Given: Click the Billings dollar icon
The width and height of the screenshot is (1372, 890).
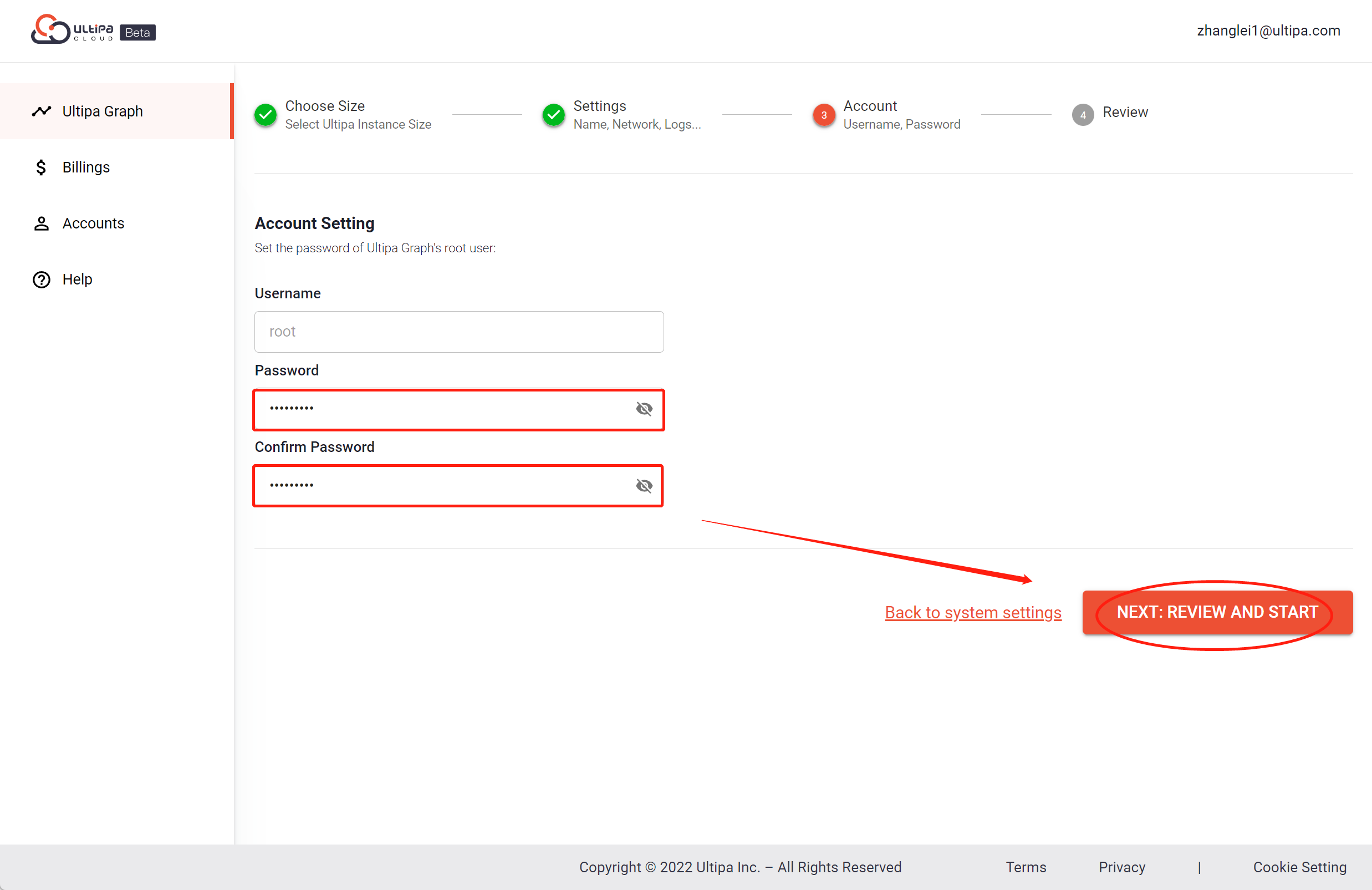Looking at the screenshot, I should coord(41,167).
